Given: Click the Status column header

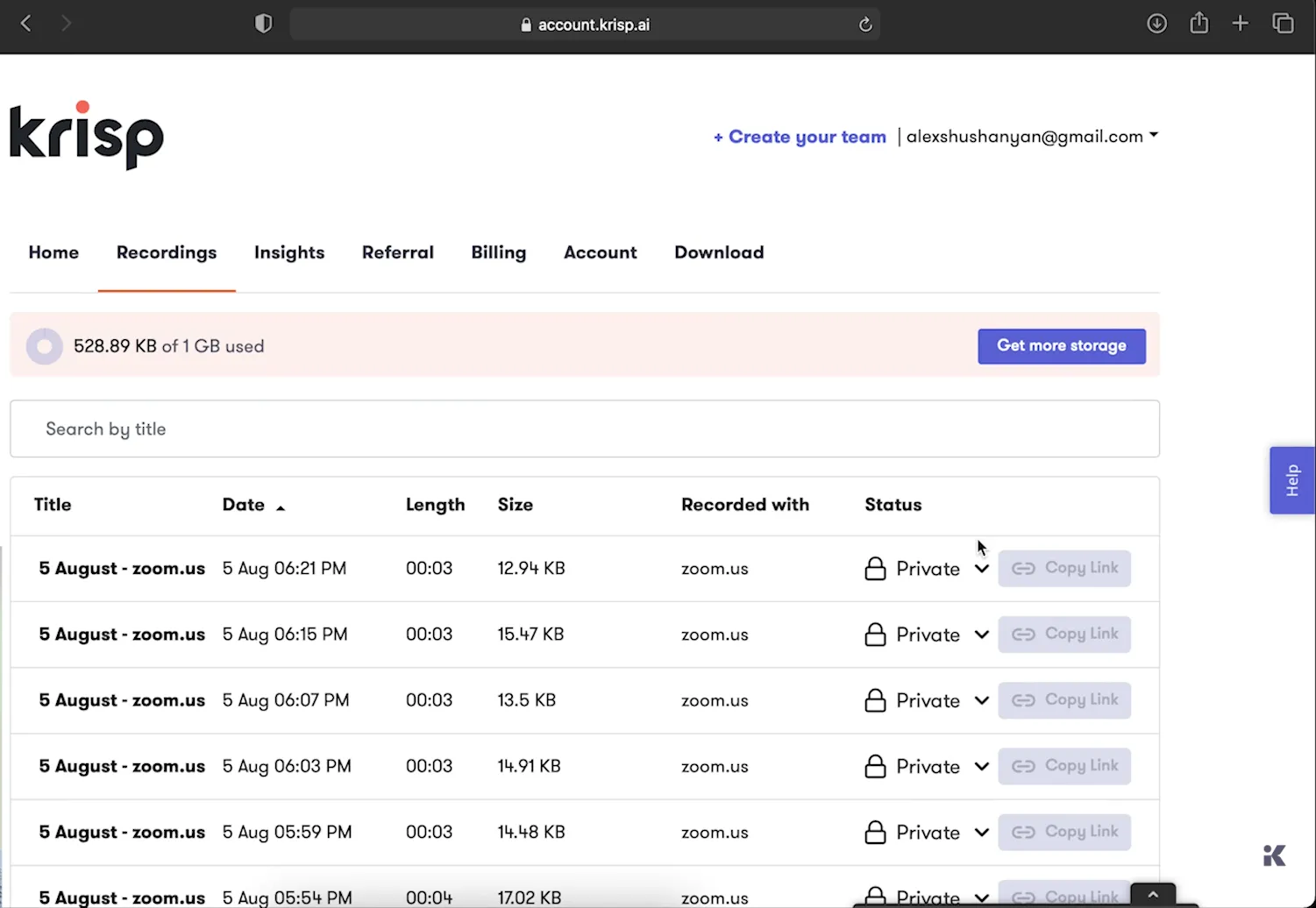Looking at the screenshot, I should [893, 505].
